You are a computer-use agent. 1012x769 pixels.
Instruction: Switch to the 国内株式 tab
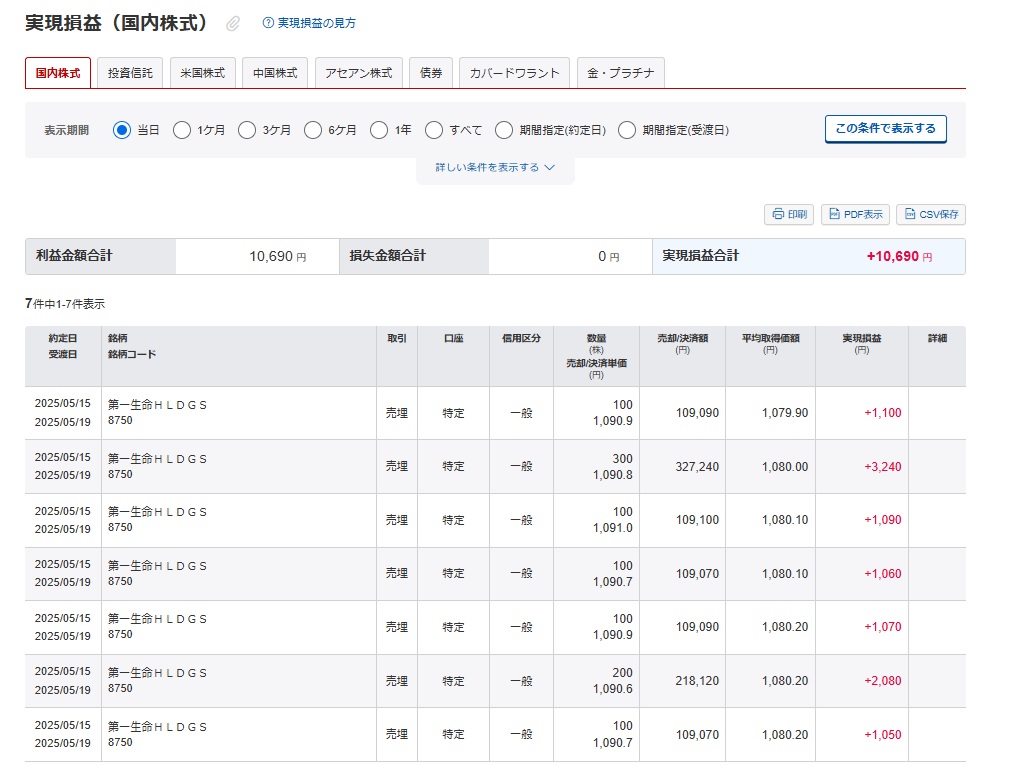point(58,73)
